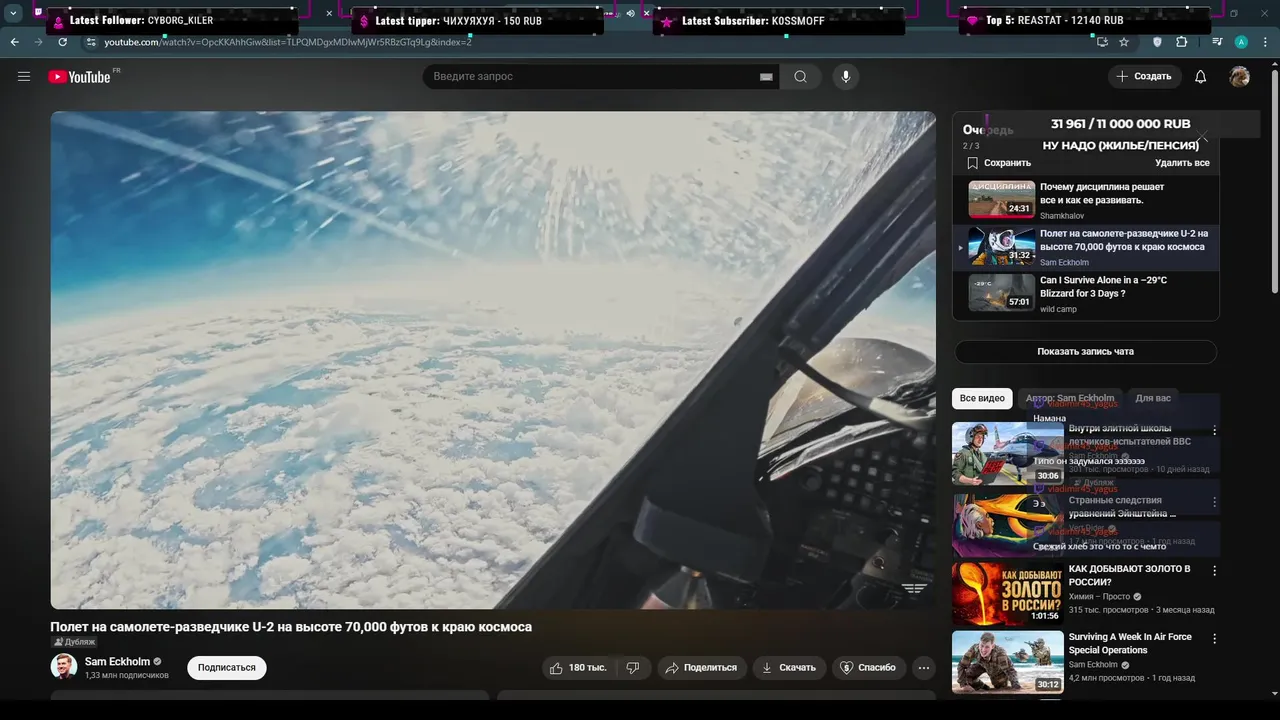
Task: Reload the page with the browser refresh icon
Action: (x=63, y=42)
